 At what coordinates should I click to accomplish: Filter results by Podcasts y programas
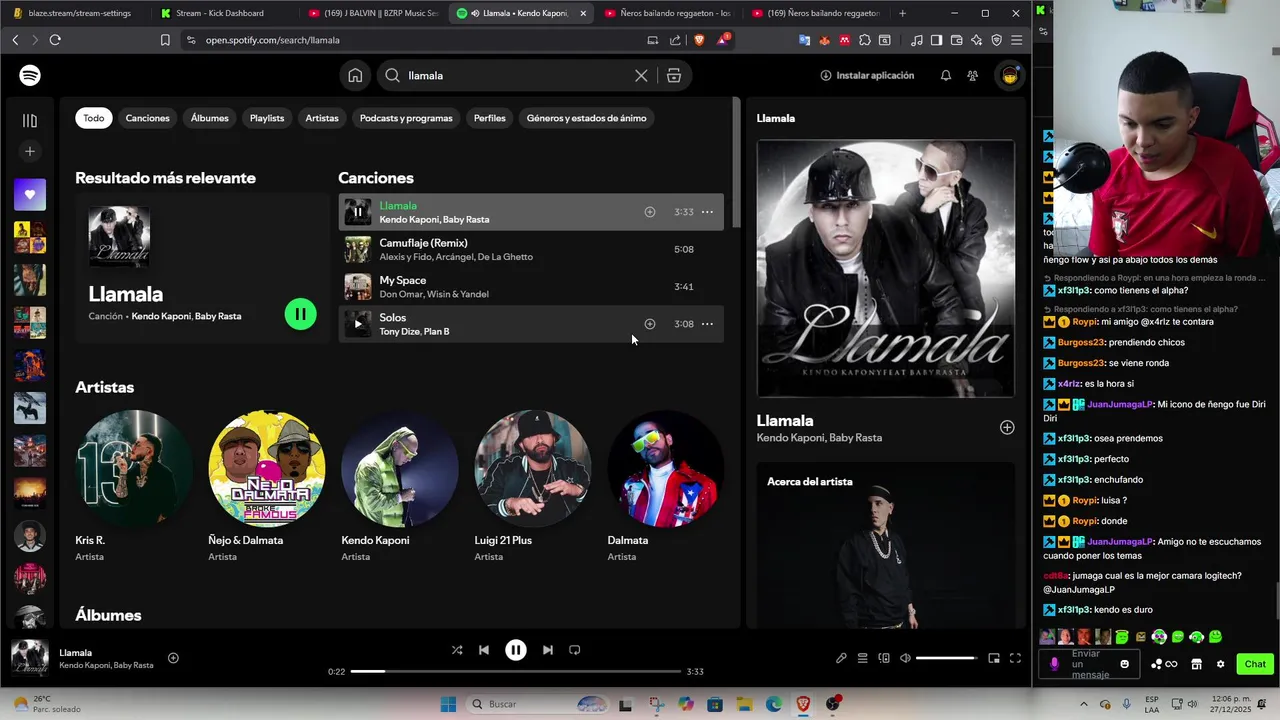pos(406,118)
